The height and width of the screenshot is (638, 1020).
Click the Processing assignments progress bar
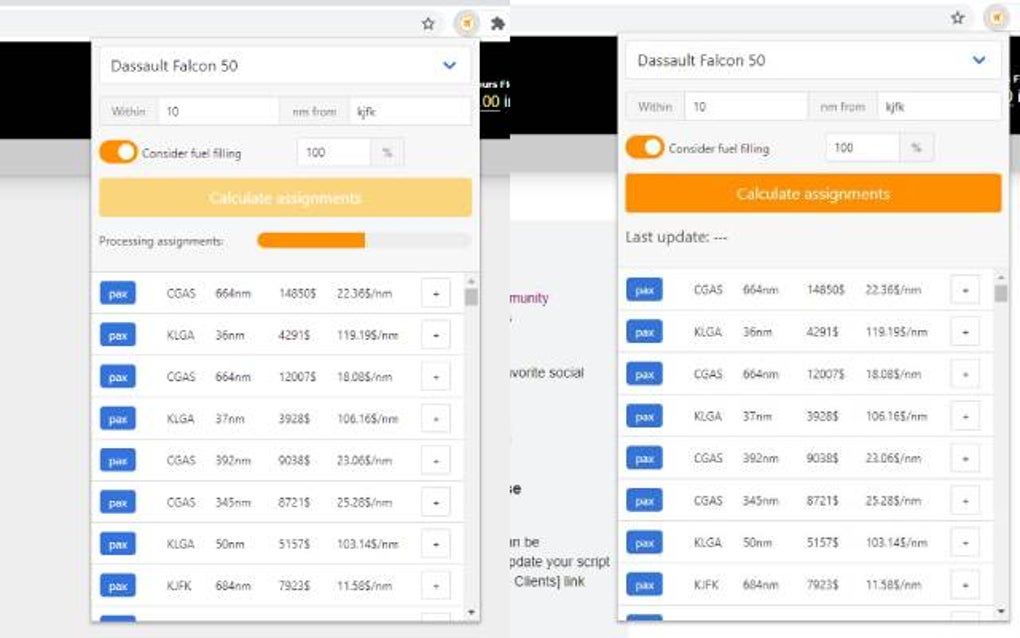[363, 240]
